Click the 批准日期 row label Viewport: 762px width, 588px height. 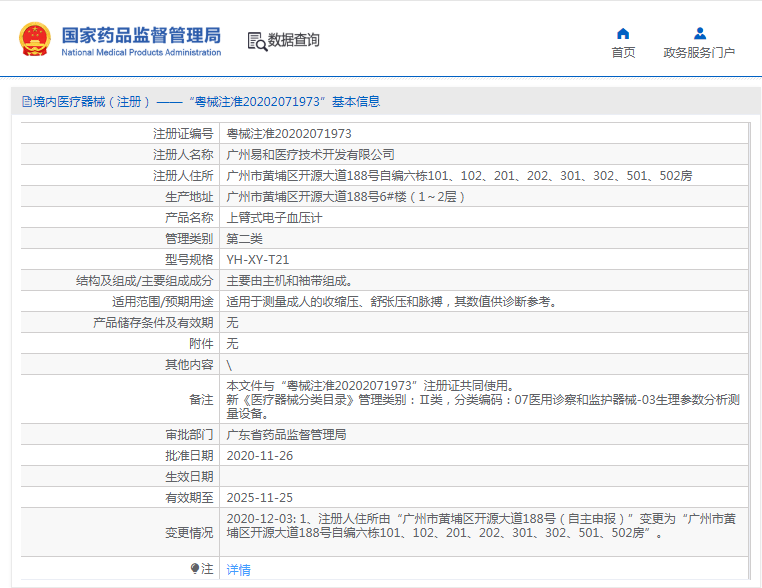(x=189, y=455)
